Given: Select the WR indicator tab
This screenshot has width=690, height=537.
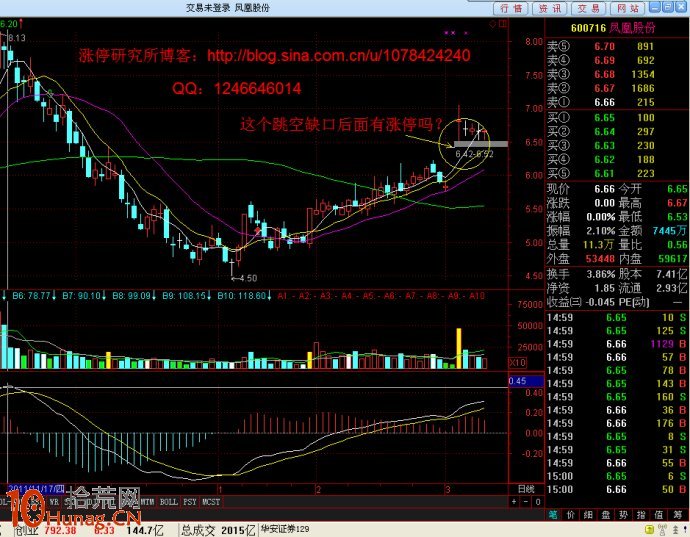Looking at the screenshot, I should (54, 502).
